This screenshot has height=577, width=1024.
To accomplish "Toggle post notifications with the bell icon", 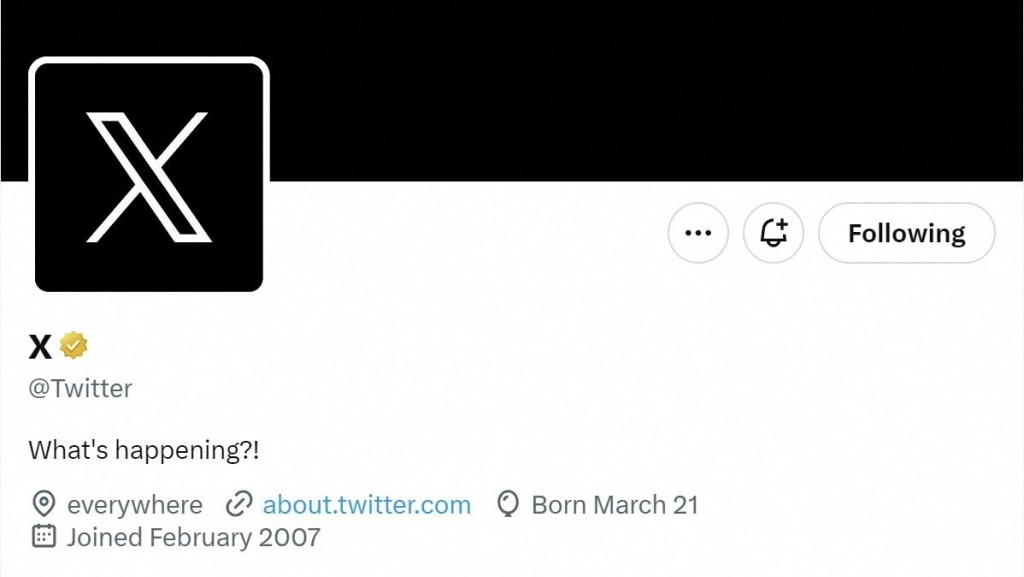I will coord(773,233).
